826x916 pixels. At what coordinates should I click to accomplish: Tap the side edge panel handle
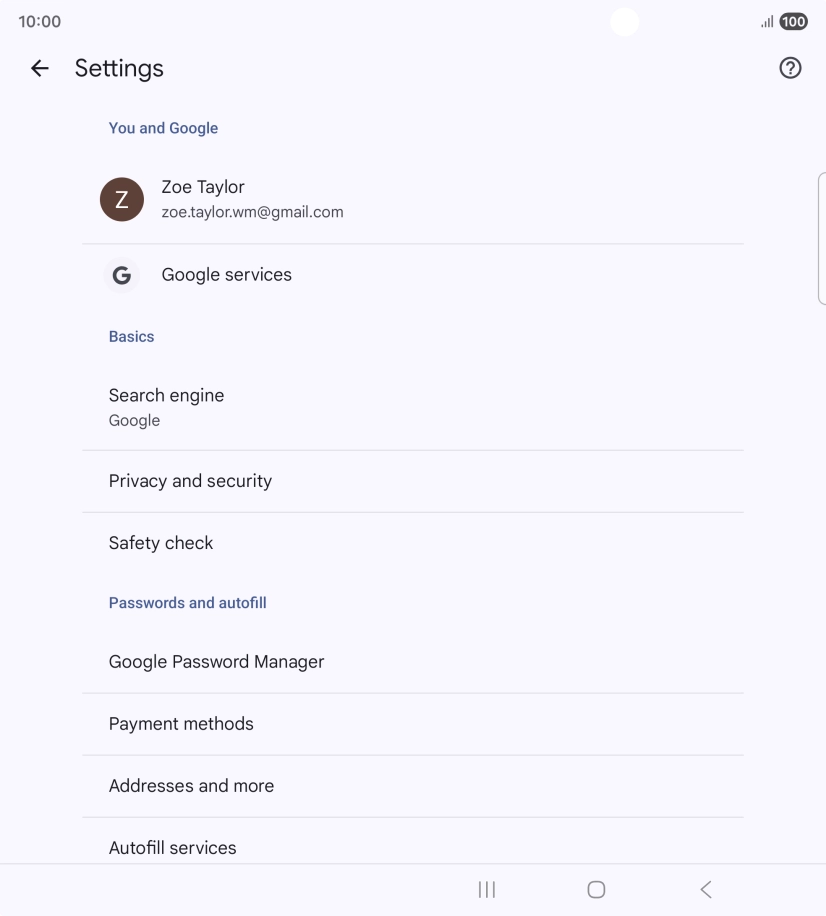coord(821,237)
